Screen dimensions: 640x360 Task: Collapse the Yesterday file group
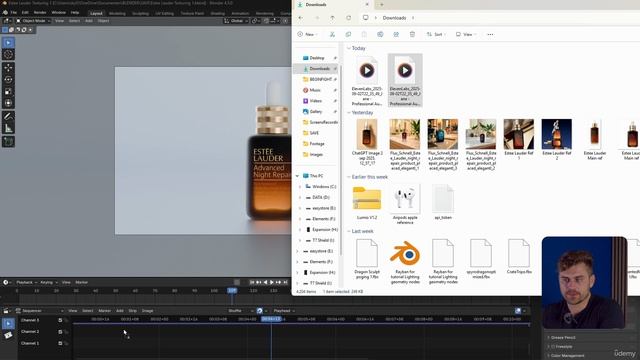coord(349,113)
